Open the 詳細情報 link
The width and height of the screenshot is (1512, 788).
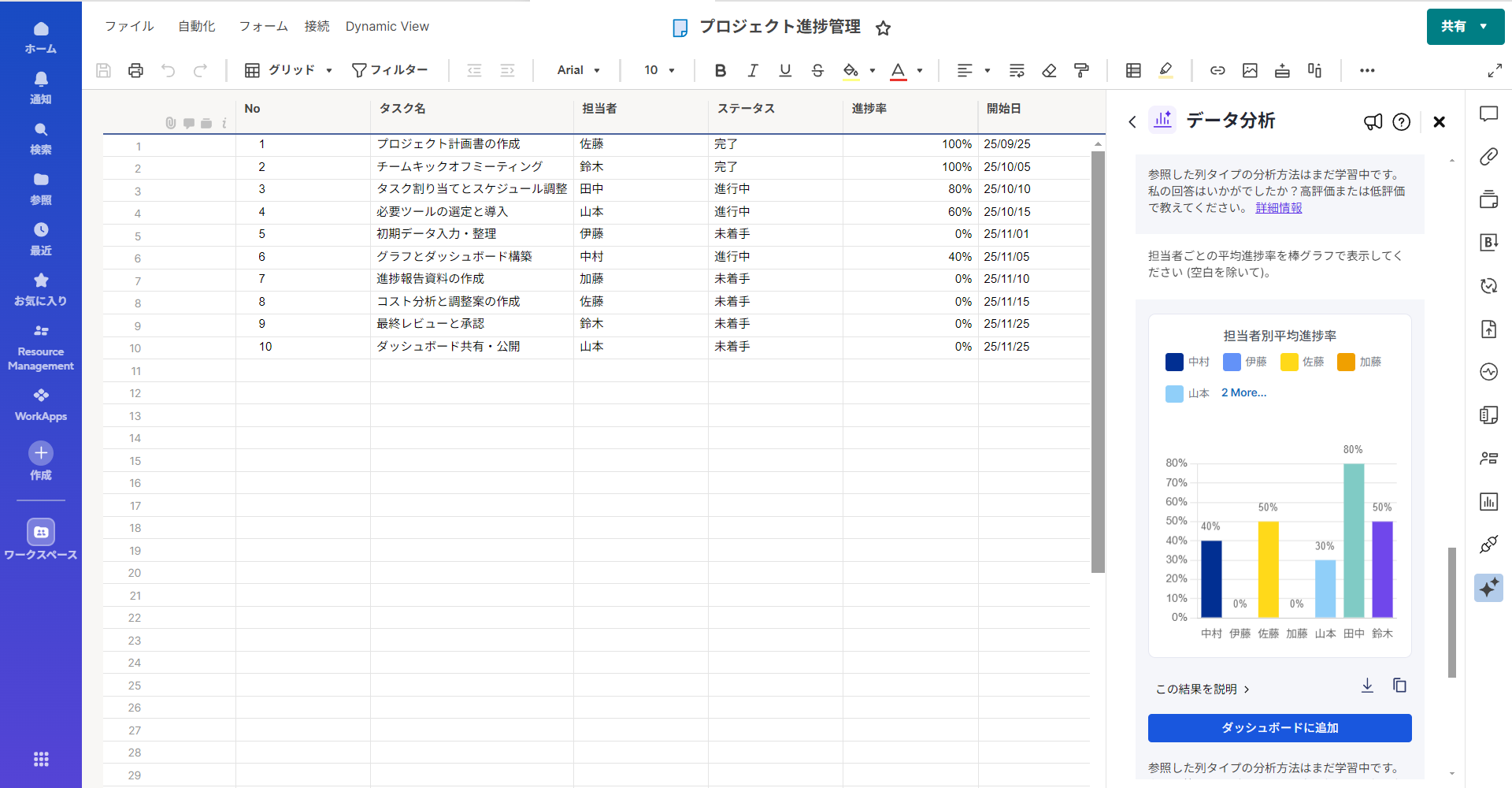pyautogui.click(x=1278, y=208)
